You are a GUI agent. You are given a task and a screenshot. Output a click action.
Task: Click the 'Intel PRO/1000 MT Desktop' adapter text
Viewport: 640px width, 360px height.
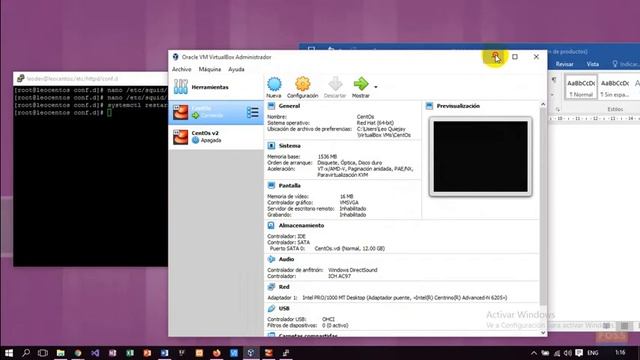tap(404, 298)
